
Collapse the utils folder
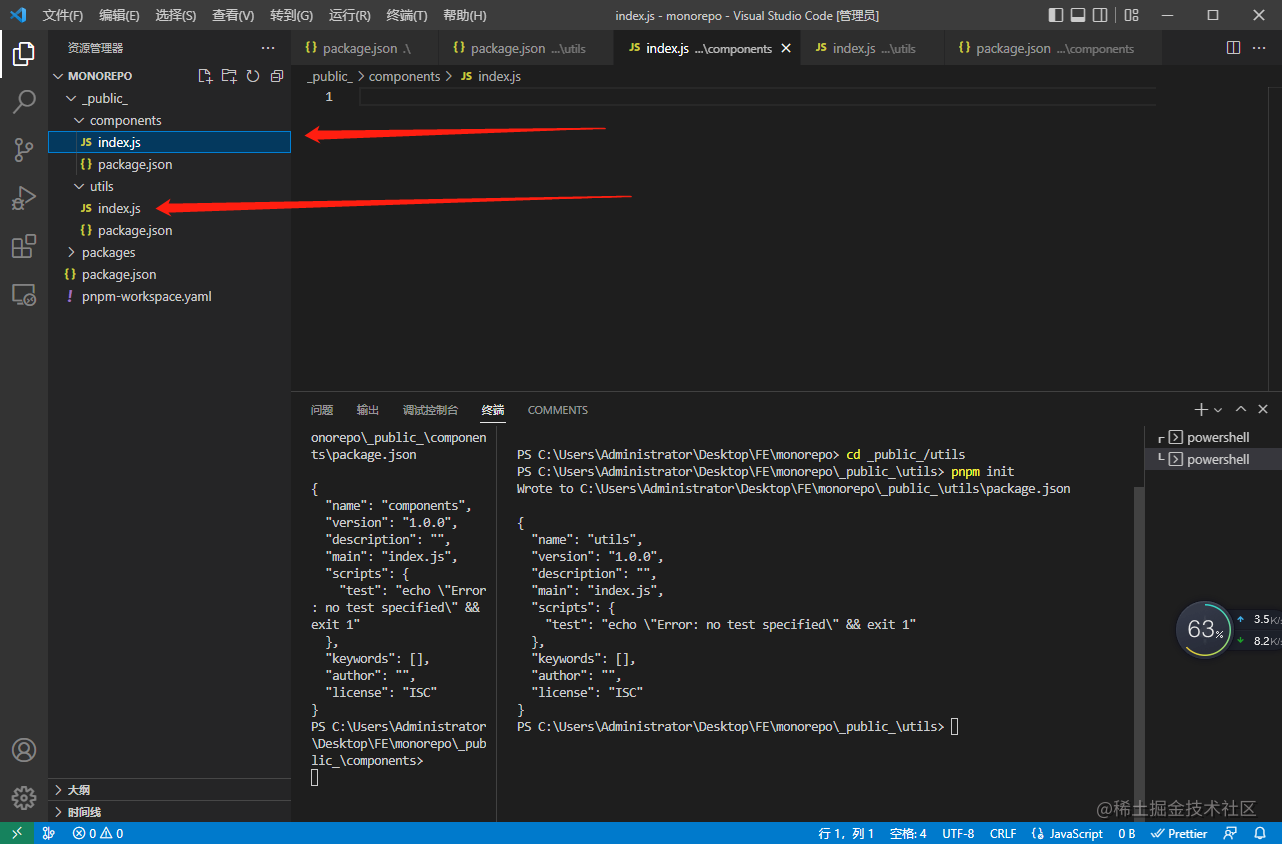[101, 186]
